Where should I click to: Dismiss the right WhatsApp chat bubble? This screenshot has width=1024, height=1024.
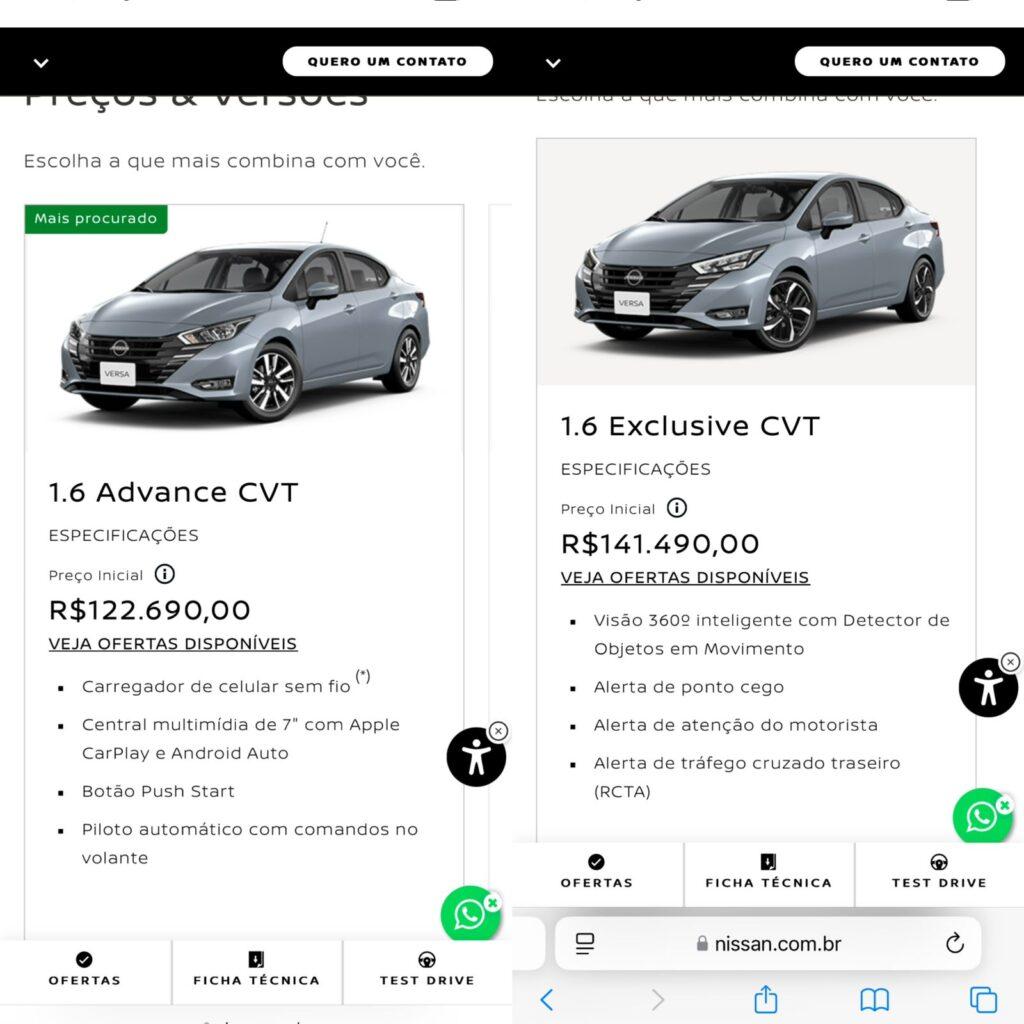(1004, 804)
